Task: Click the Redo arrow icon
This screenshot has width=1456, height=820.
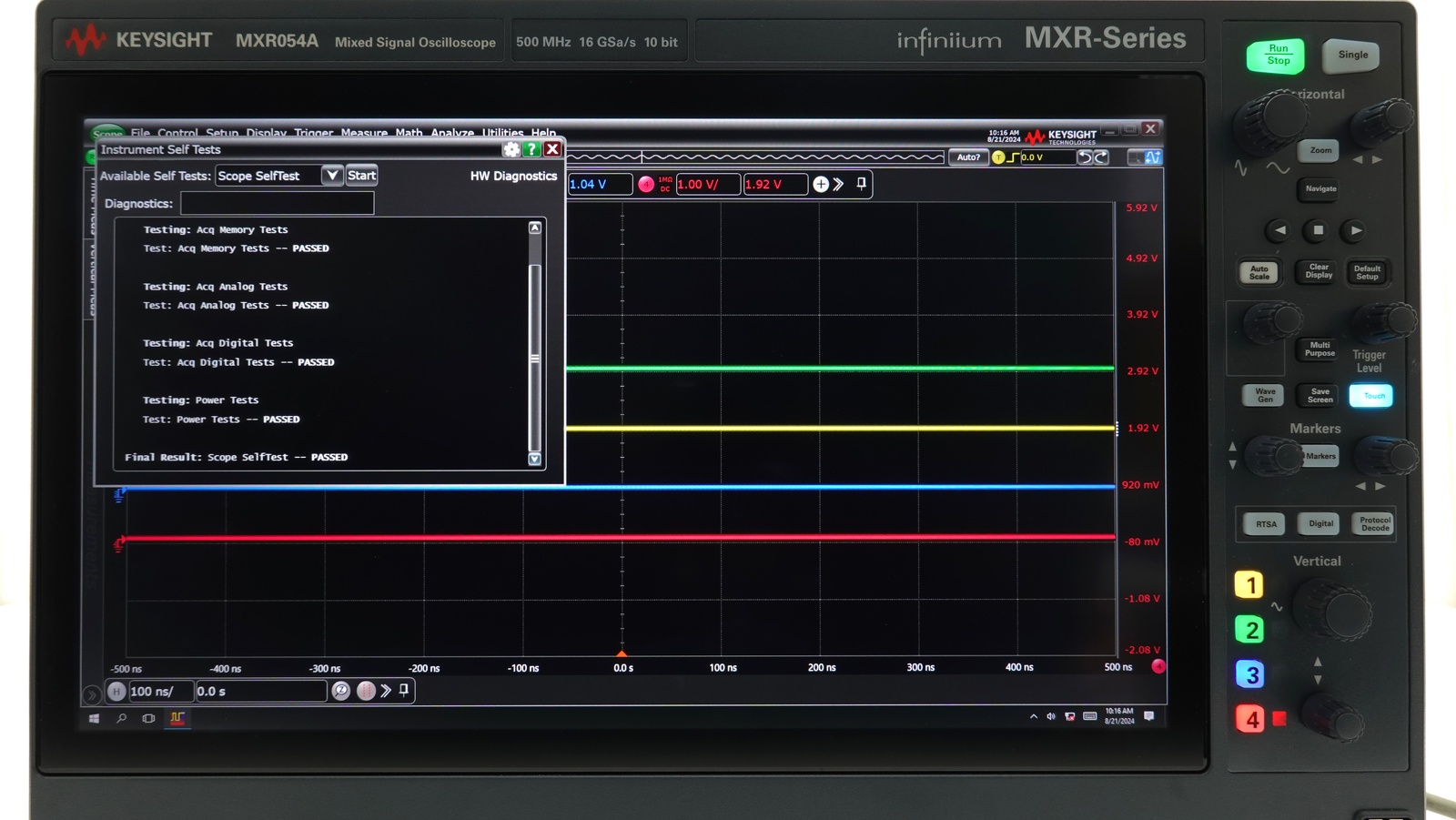Action: coord(1101,157)
